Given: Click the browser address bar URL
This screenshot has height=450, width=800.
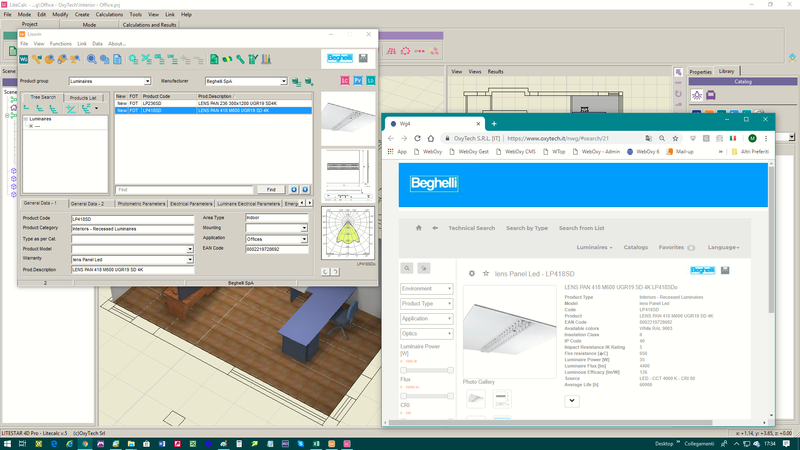Looking at the screenshot, I should (x=558, y=138).
